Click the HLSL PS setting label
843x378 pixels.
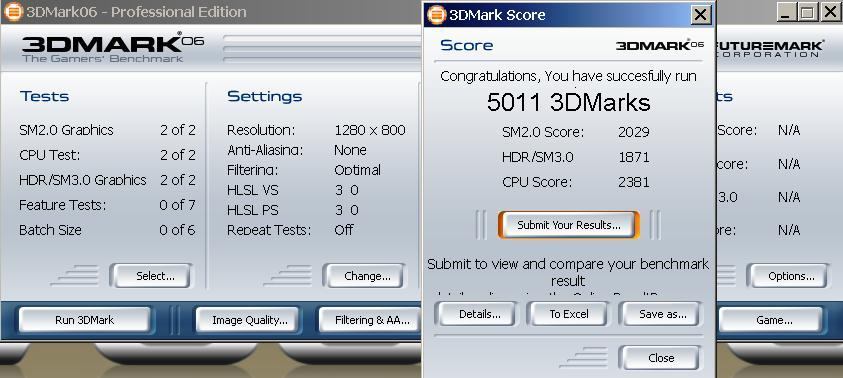(253, 210)
